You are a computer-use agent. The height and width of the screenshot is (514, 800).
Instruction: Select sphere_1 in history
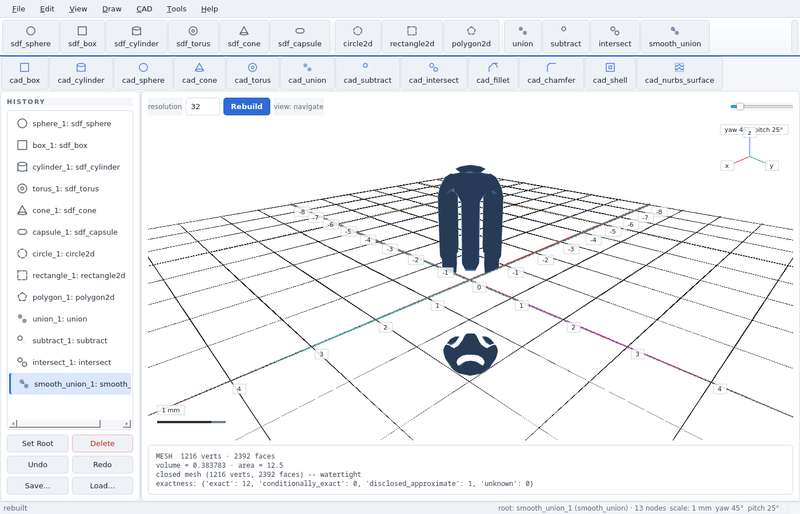click(x=70, y=124)
